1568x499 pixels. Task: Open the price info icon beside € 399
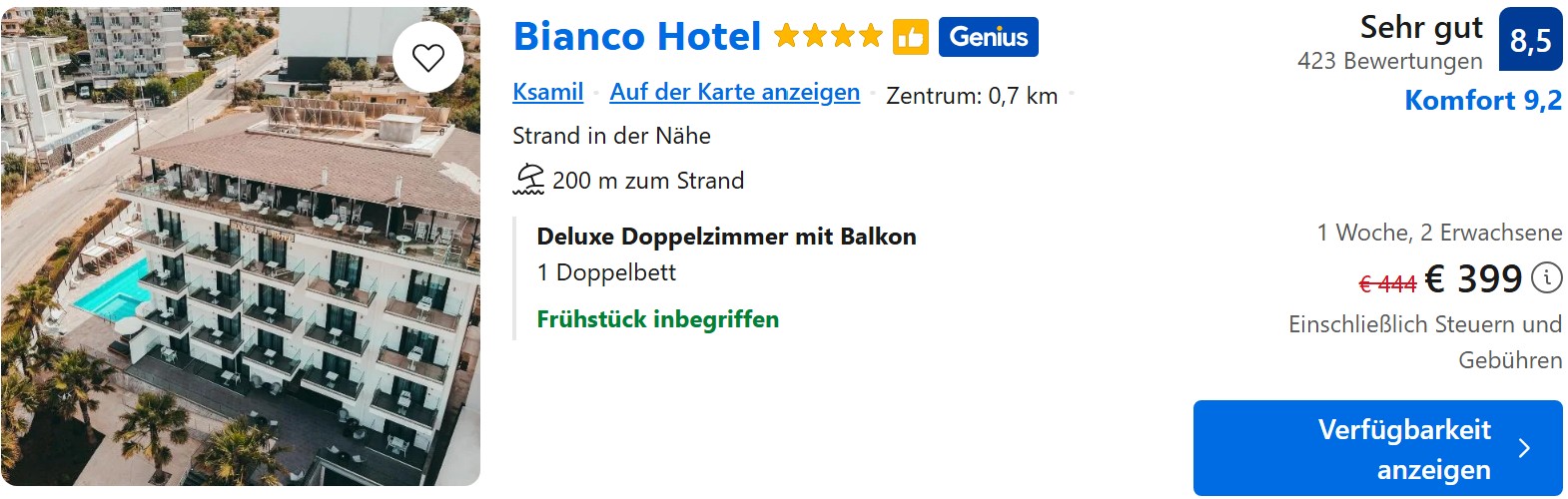point(1546,277)
